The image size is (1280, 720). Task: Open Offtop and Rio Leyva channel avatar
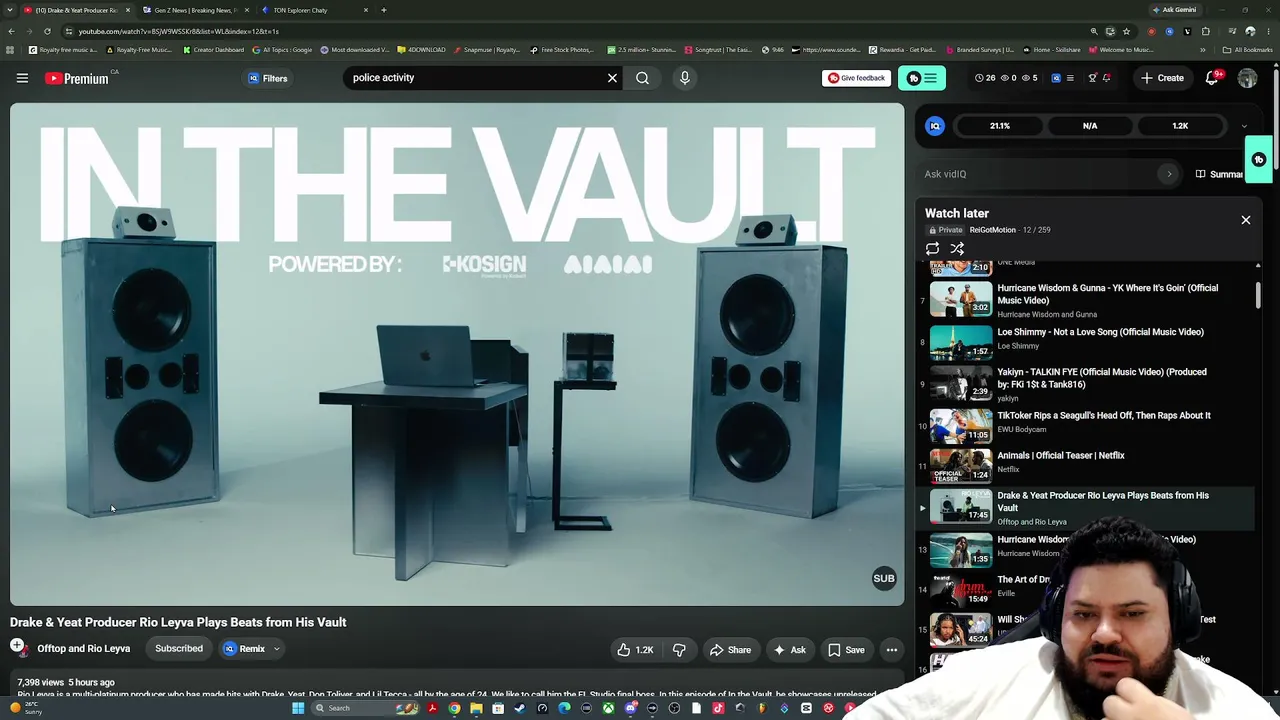pos(18,647)
